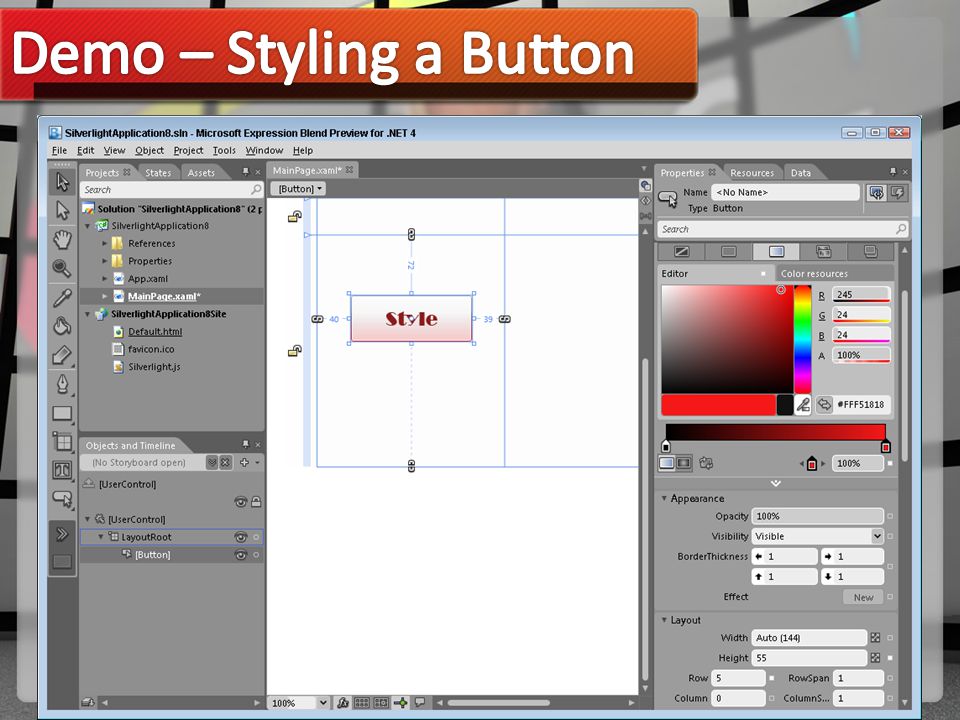Click the rainbow hue slider strip
Viewport: 960px width, 720px height.
click(803, 339)
